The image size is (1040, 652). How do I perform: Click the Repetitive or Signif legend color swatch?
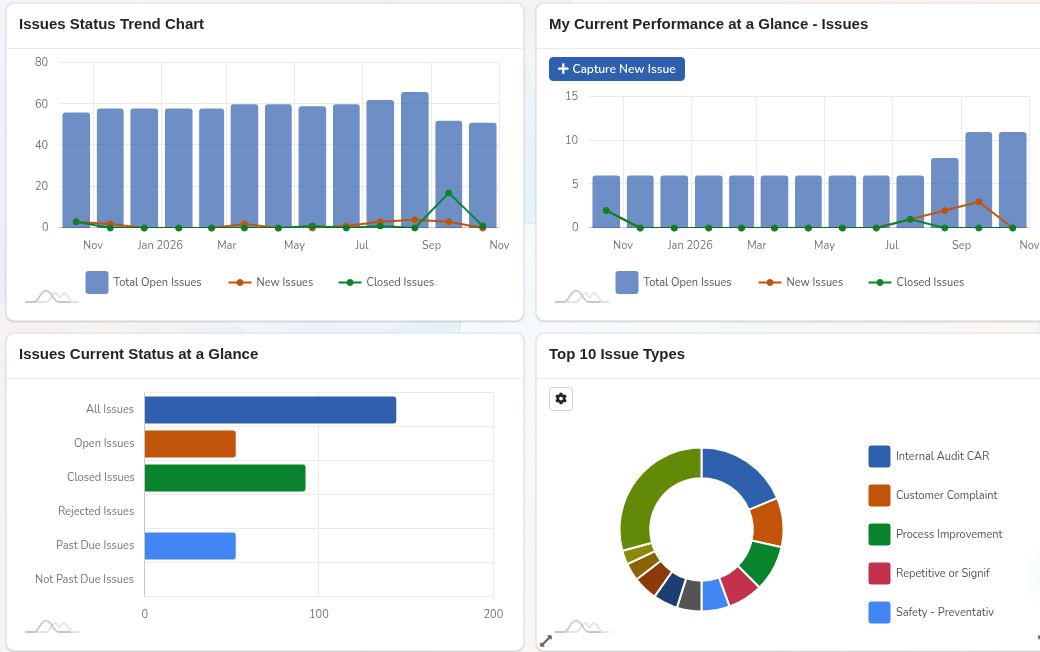coord(879,573)
